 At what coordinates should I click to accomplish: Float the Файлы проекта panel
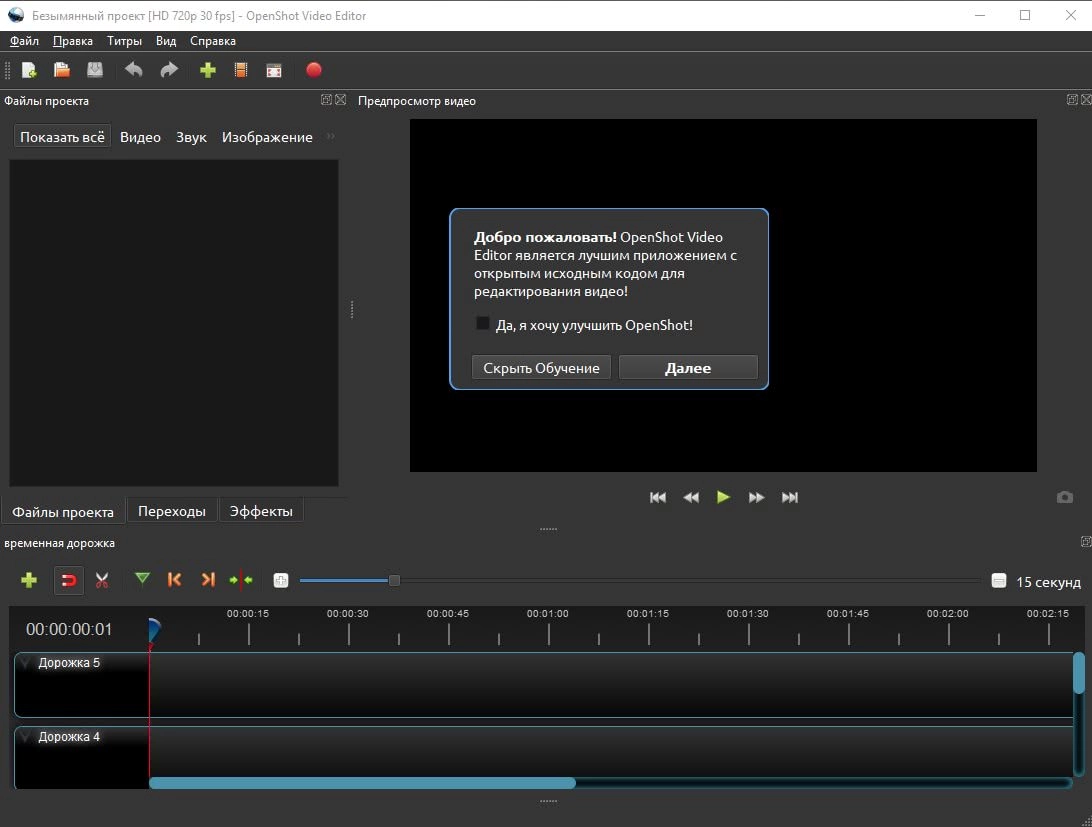click(x=326, y=100)
